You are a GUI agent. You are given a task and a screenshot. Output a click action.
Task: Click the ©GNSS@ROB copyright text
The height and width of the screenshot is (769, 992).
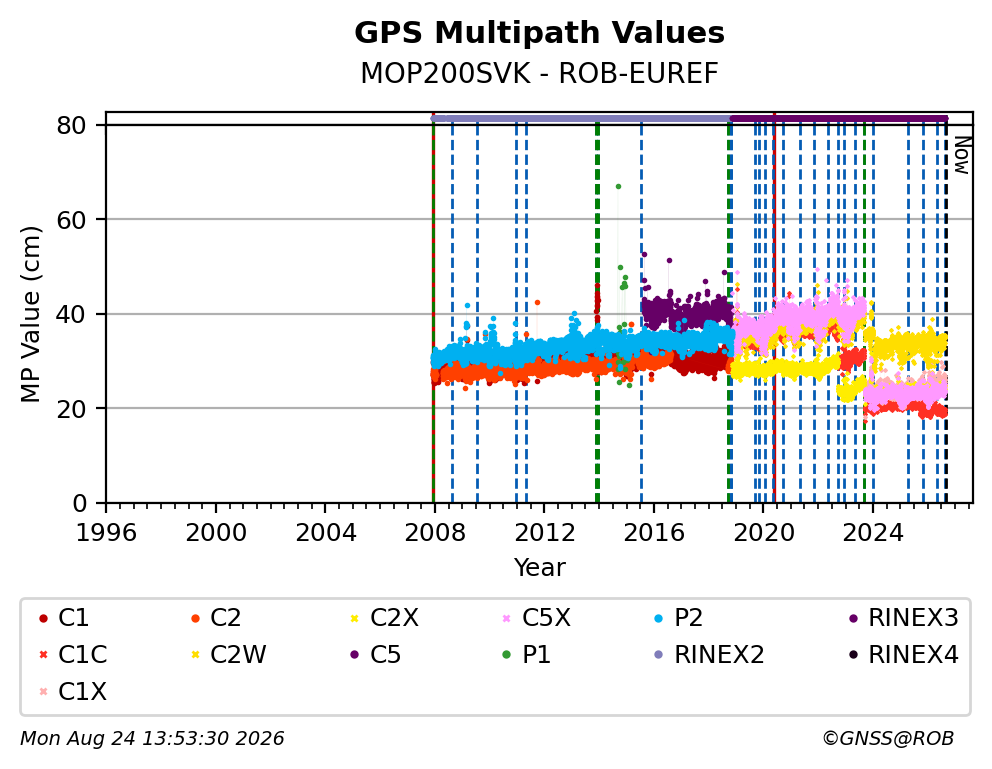click(888, 738)
